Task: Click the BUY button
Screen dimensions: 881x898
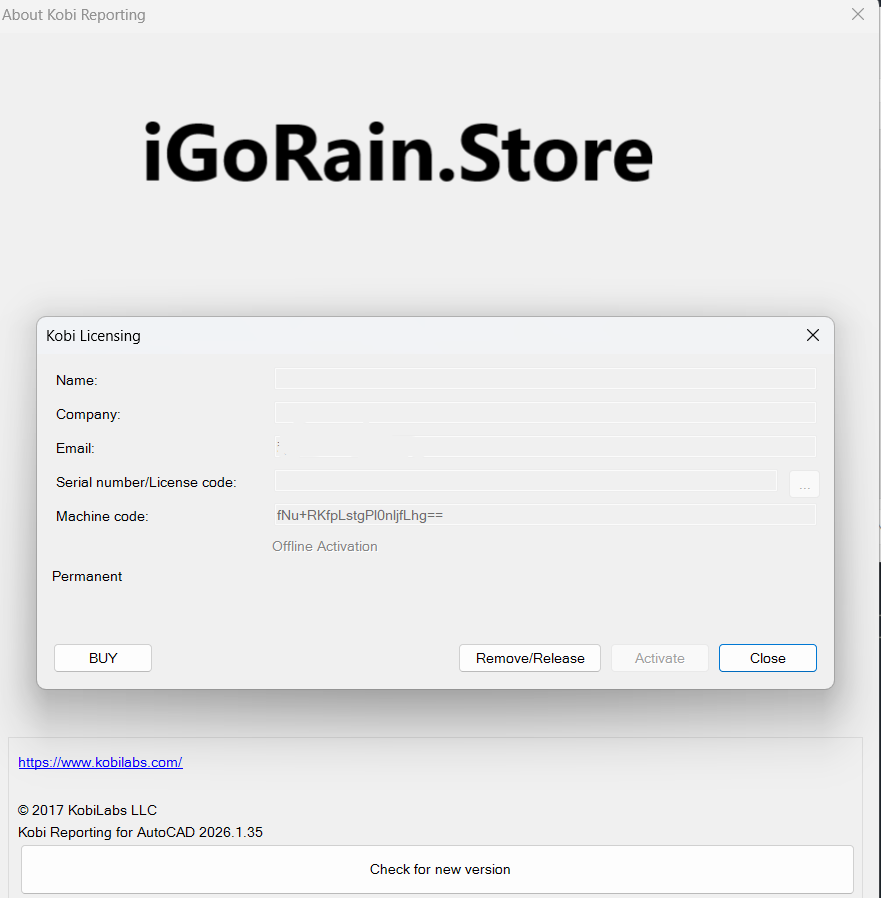Action: coord(103,658)
